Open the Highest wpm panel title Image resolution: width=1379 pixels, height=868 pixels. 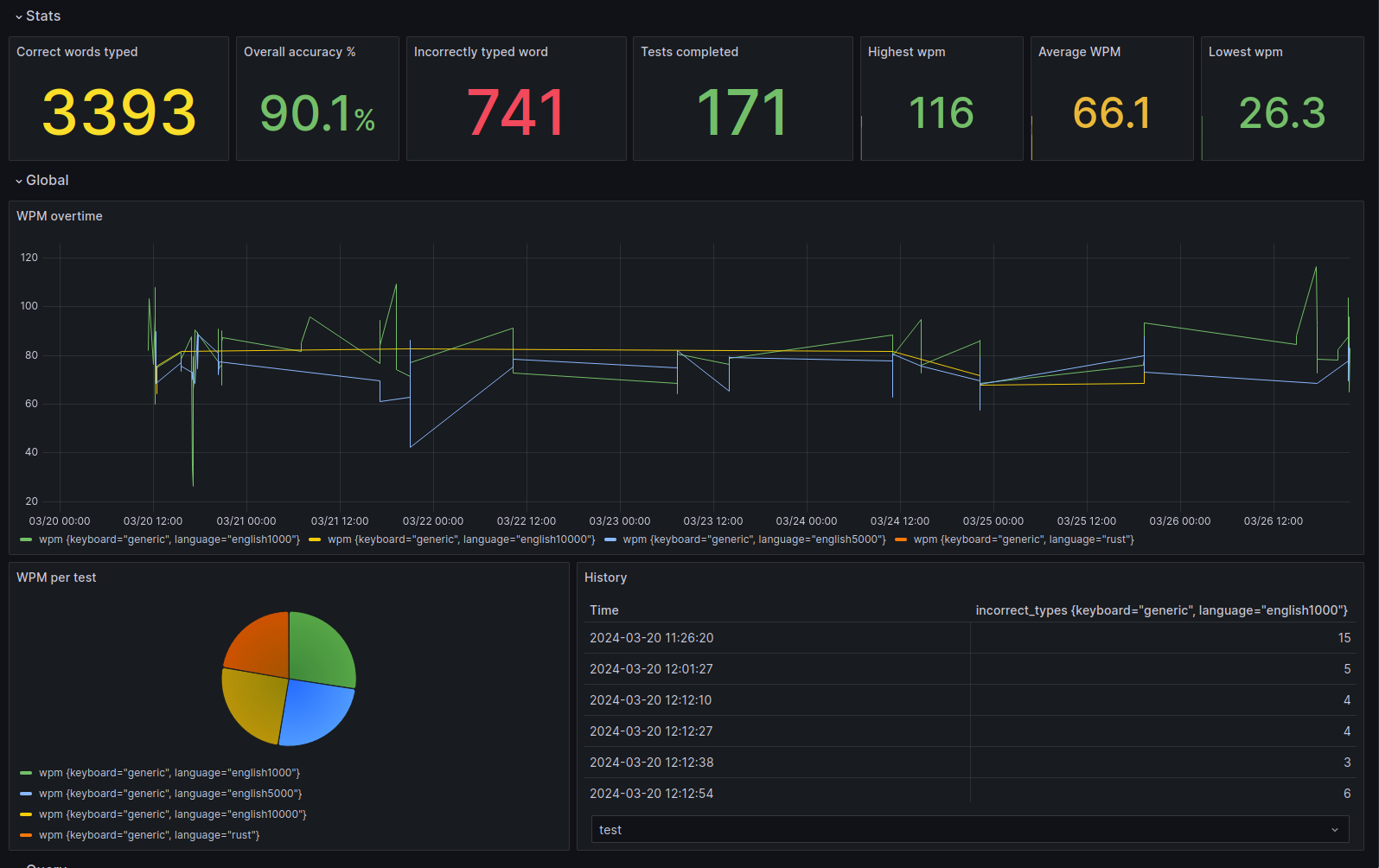pos(906,52)
